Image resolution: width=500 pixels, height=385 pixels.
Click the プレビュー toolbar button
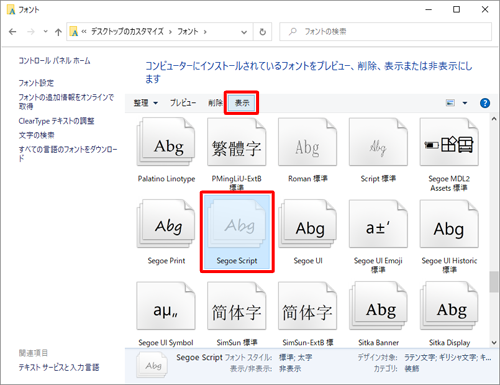coord(183,103)
